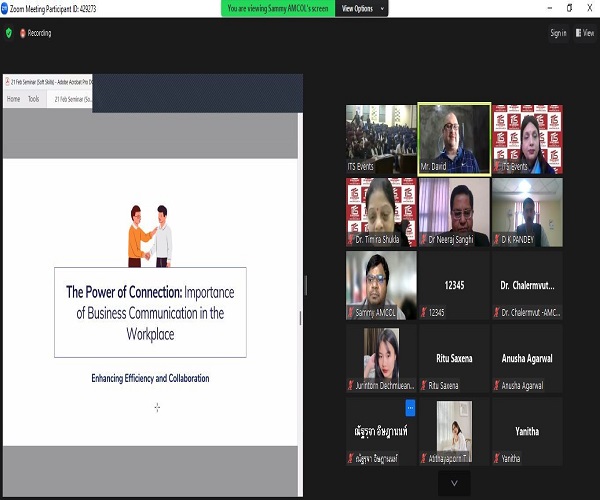Open the View Options dropdown
This screenshot has width=600, height=500.
pyautogui.click(x=362, y=8)
